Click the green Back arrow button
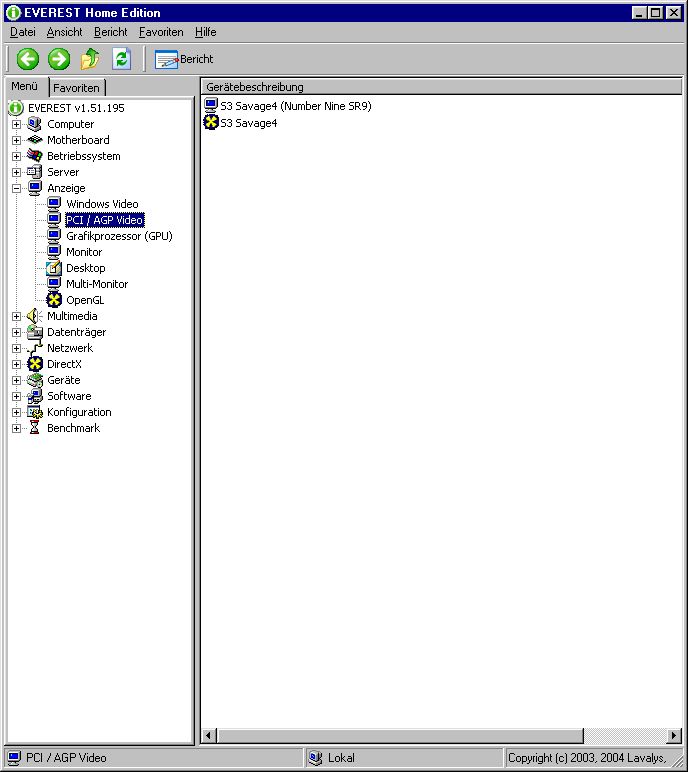688x772 pixels. pyautogui.click(x=28, y=59)
